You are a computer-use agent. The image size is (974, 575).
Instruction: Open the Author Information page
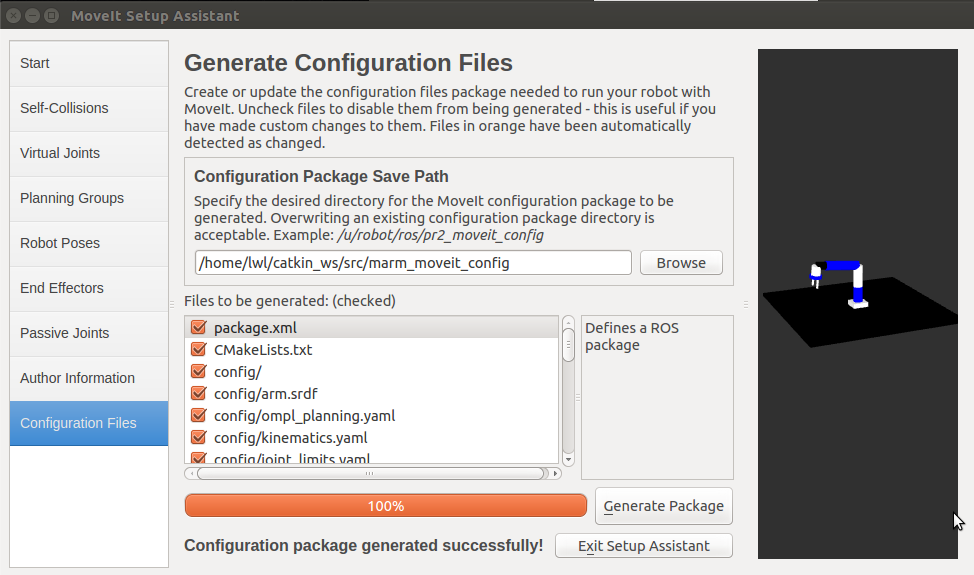click(x=89, y=378)
